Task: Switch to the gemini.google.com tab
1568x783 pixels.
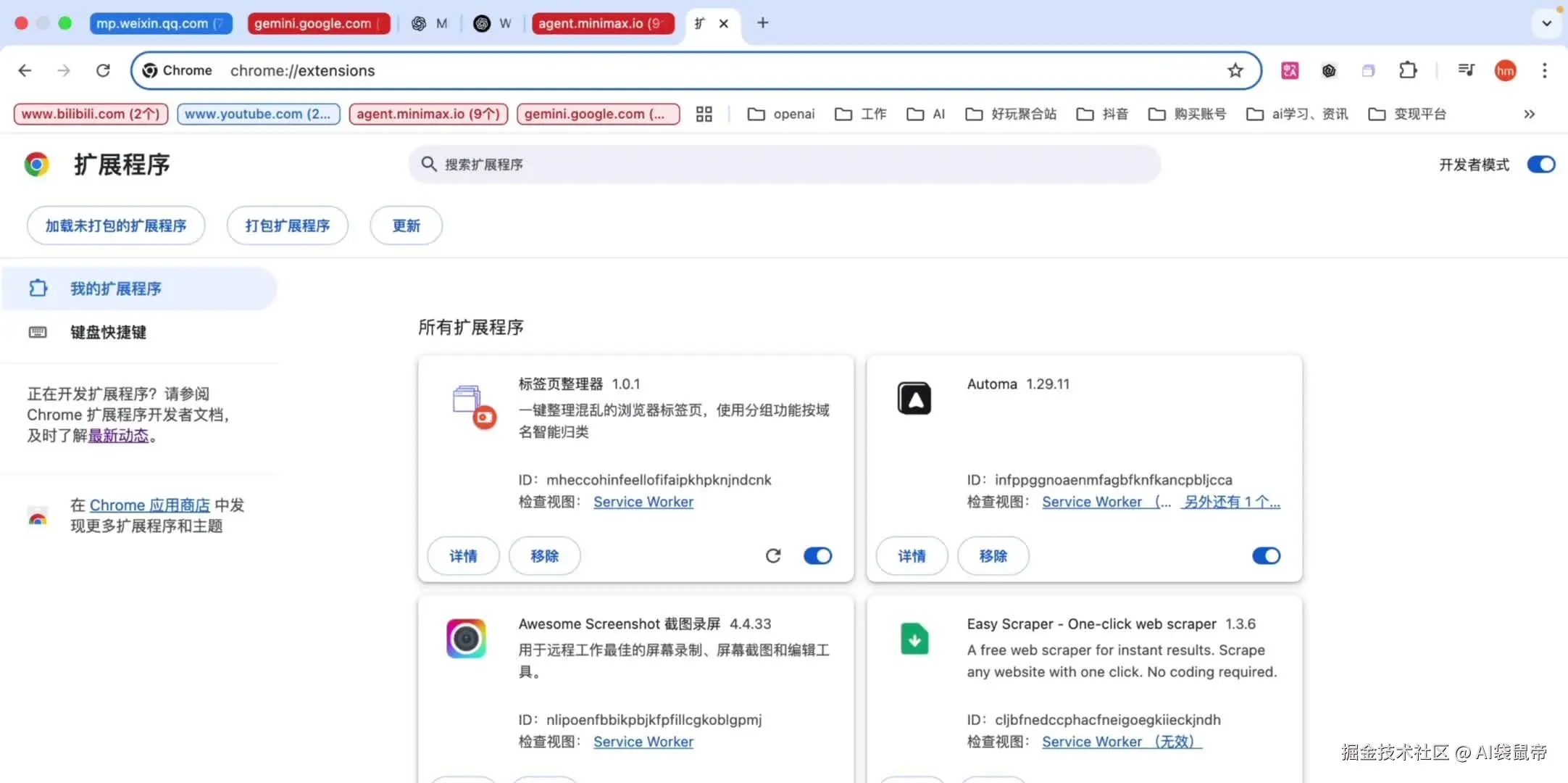Action: pyautogui.click(x=318, y=23)
